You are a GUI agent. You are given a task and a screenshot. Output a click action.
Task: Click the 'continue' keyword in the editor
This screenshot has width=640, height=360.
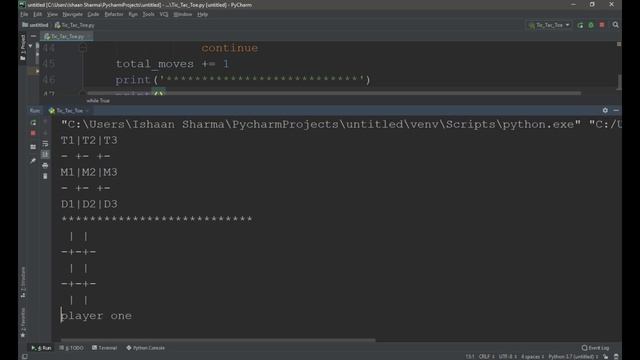(x=229, y=48)
